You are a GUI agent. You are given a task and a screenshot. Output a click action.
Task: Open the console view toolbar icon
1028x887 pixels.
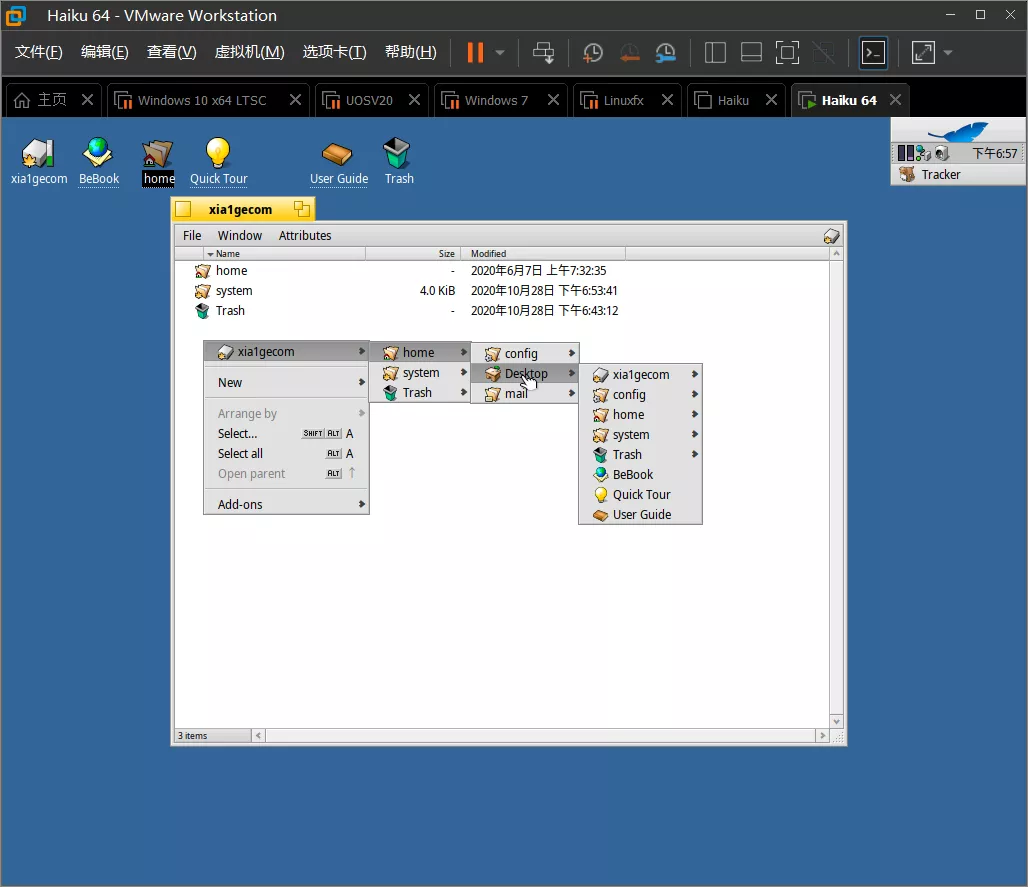(873, 53)
